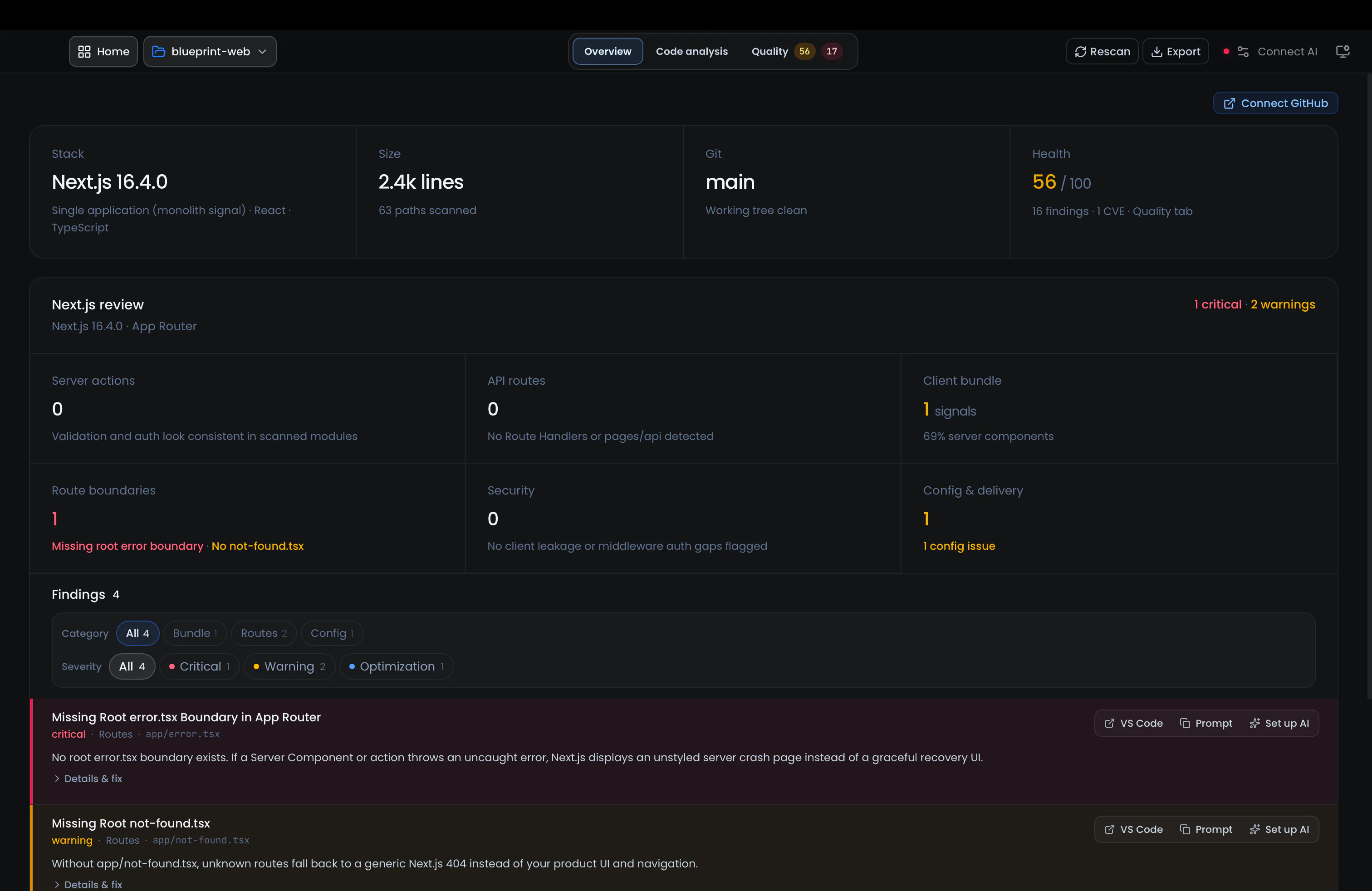Click the 'Missing Root error.tsx Boundary in App Router' title
Screen dimensions: 1372x891
click(x=186, y=717)
